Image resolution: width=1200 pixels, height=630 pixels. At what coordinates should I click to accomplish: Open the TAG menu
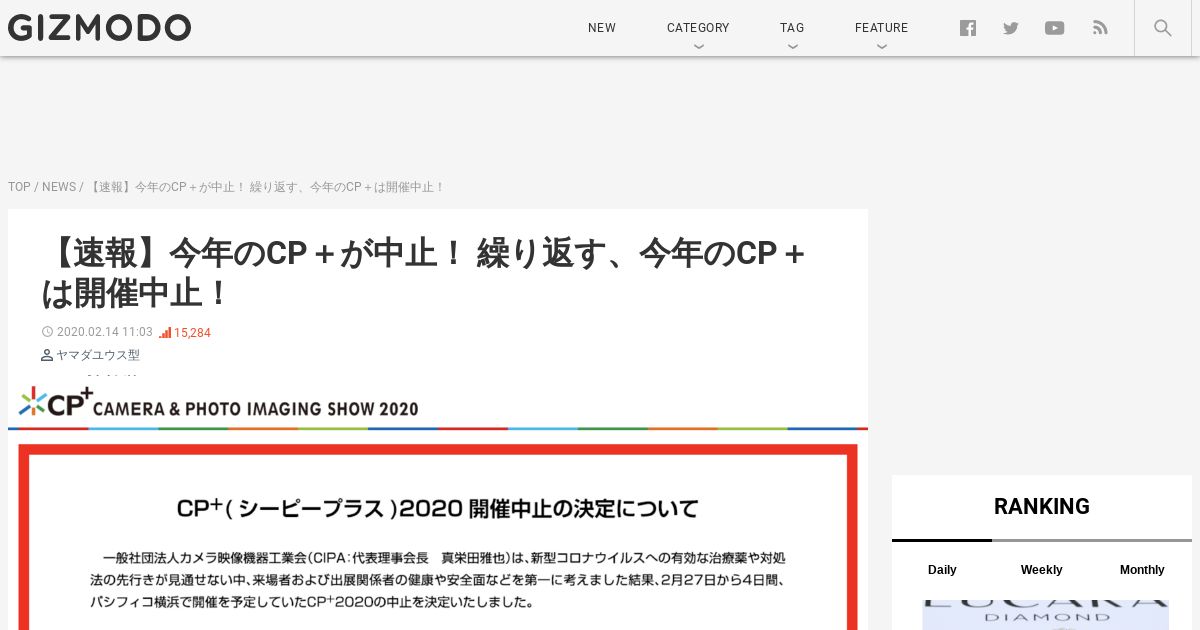[x=792, y=28]
